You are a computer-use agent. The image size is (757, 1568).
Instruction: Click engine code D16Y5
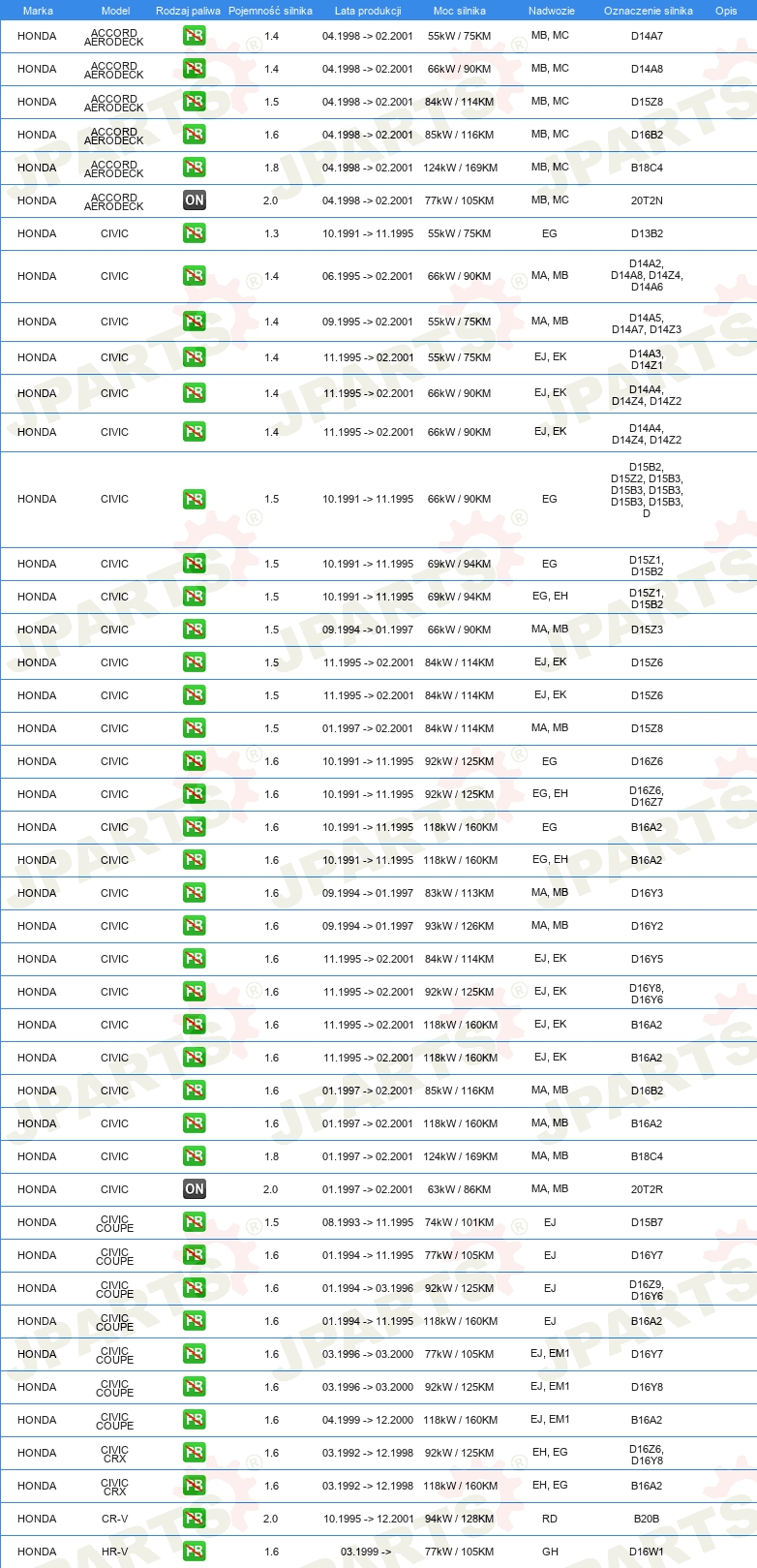pos(647,959)
